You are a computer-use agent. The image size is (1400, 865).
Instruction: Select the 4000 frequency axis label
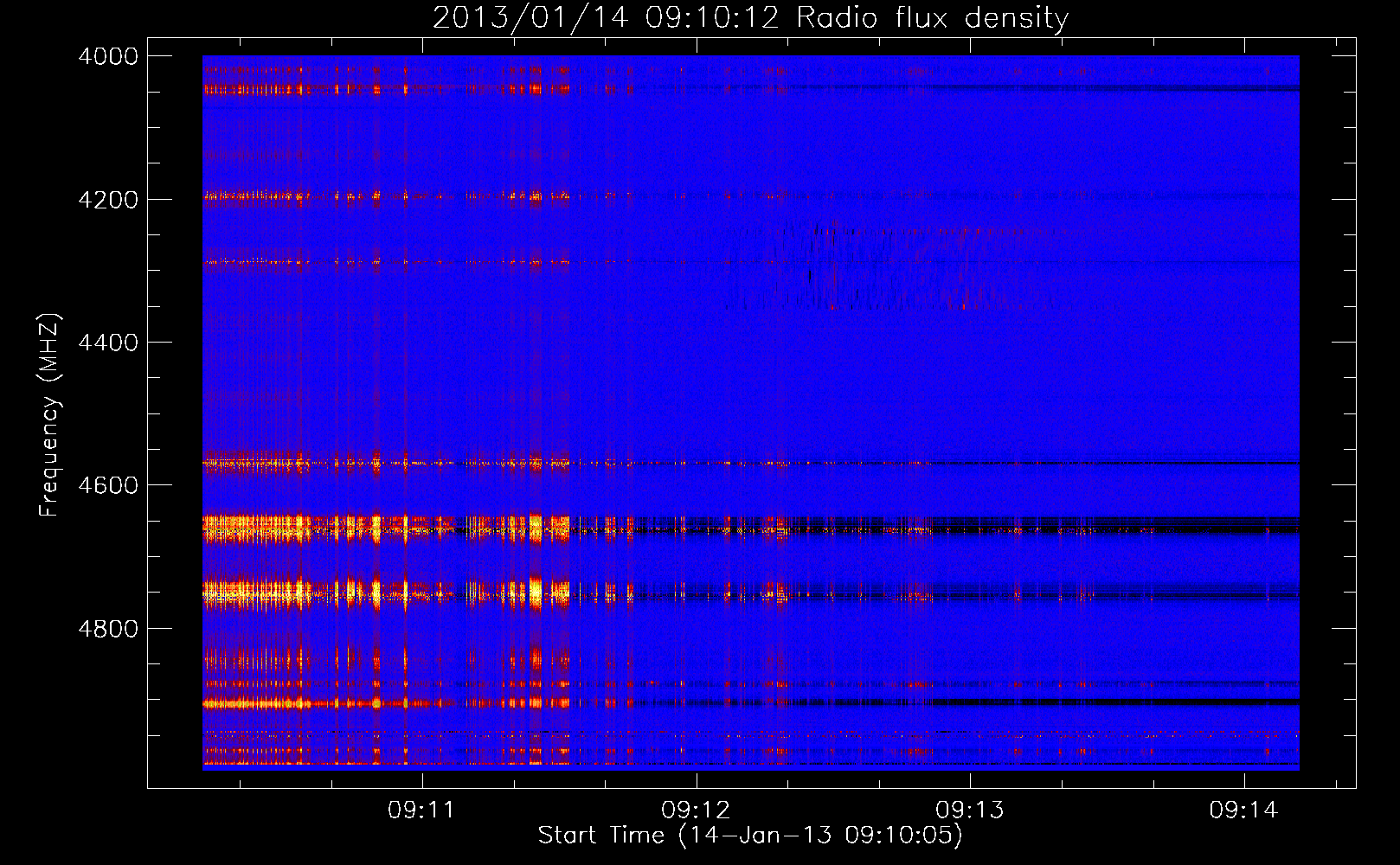pyautogui.click(x=108, y=56)
